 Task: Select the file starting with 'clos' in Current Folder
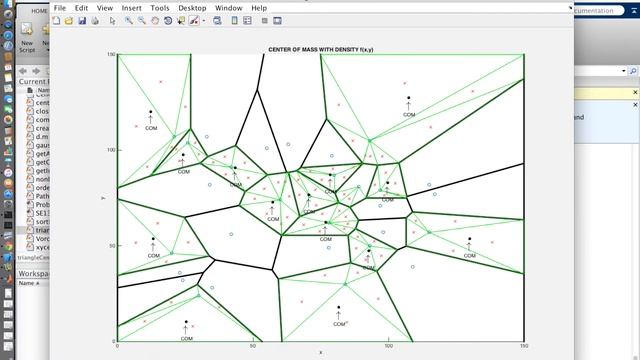tap(38, 111)
